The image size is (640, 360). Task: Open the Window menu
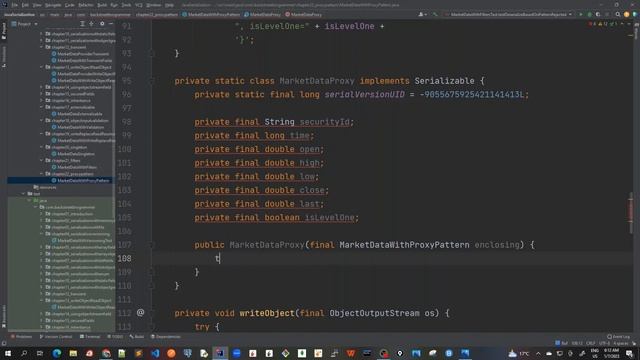(154, 5)
